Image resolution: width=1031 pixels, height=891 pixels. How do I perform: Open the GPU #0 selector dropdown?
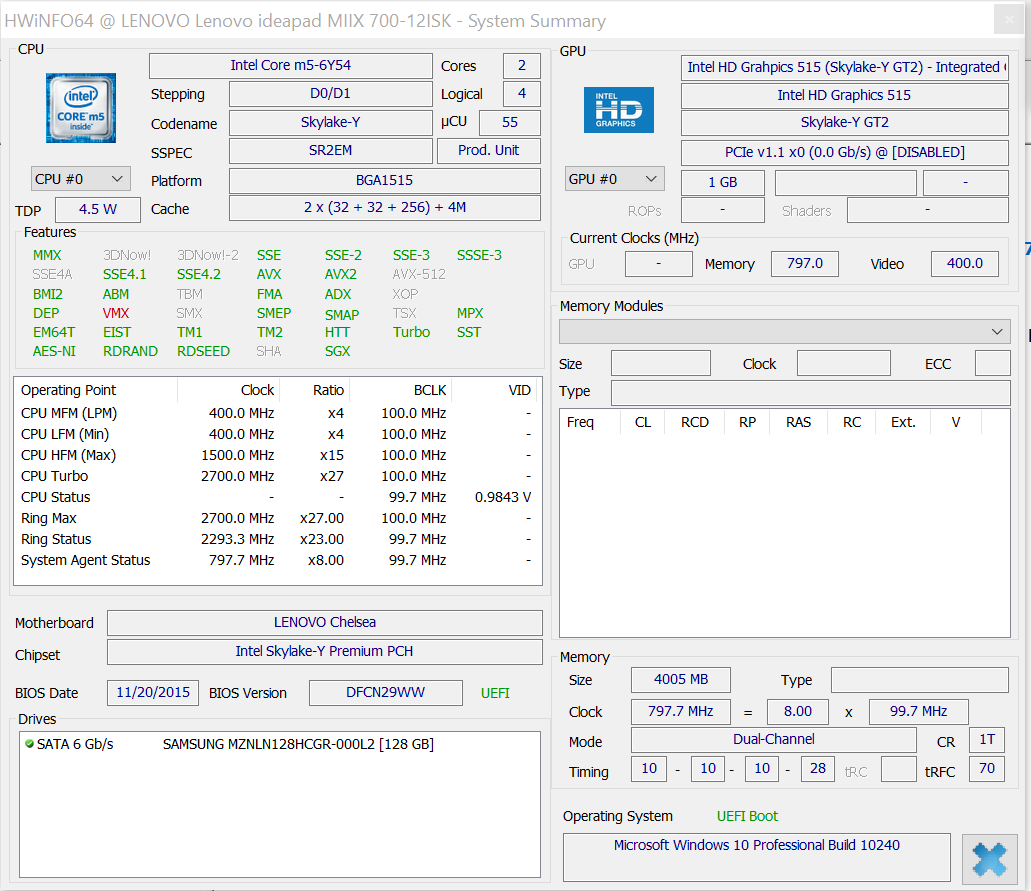(x=614, y=179)
